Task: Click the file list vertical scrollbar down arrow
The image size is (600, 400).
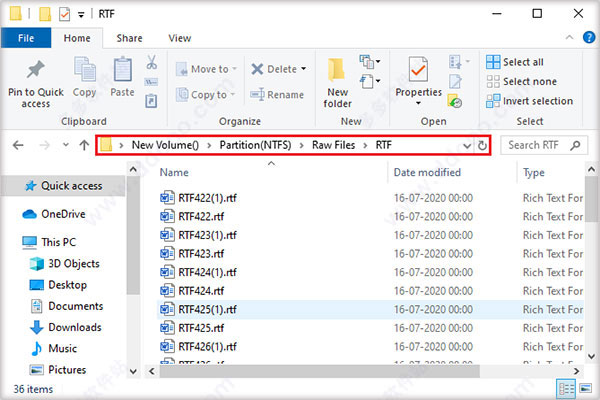Action: coord(591,356)
